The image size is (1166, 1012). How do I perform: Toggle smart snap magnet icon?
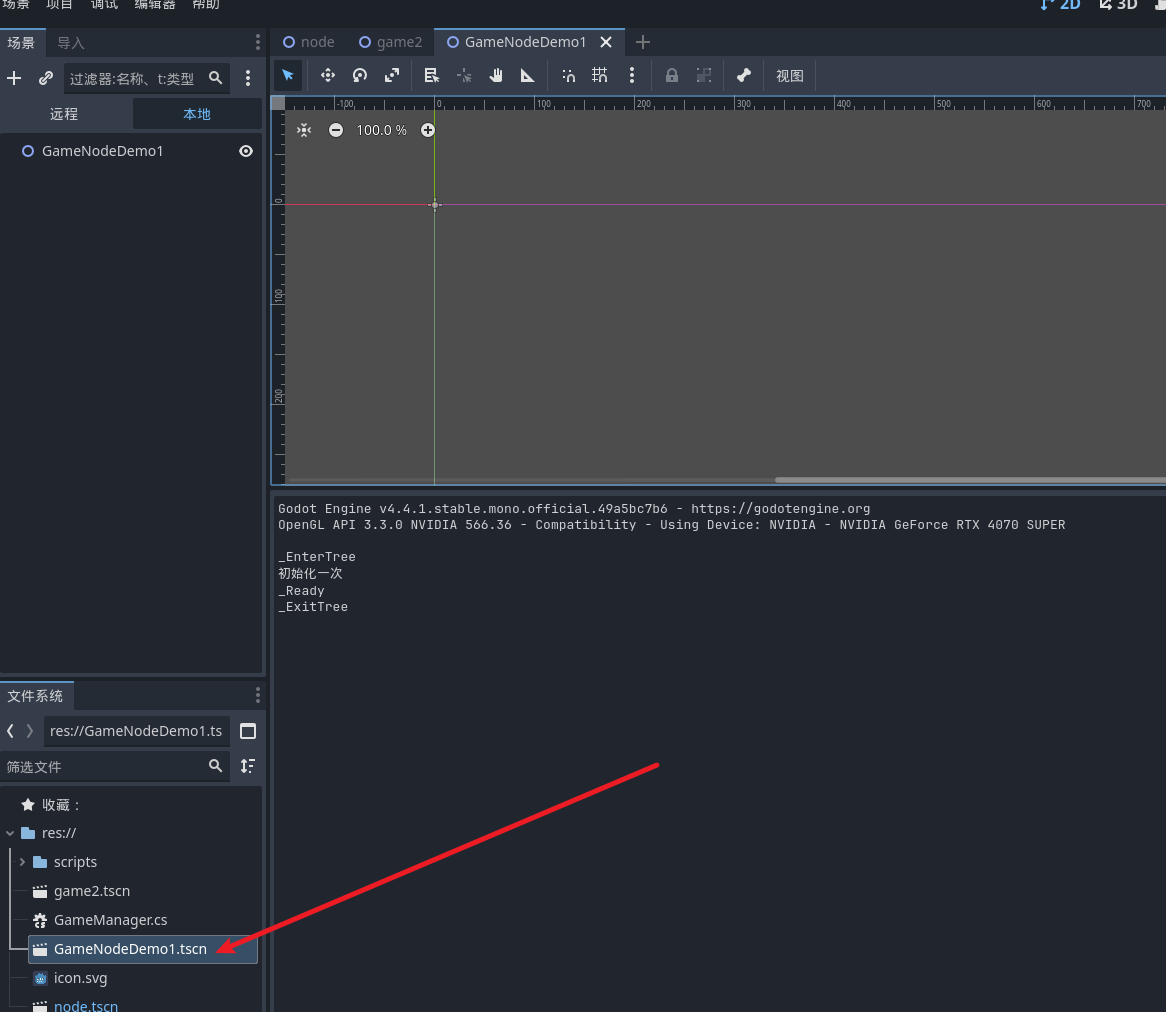(568, 75)
